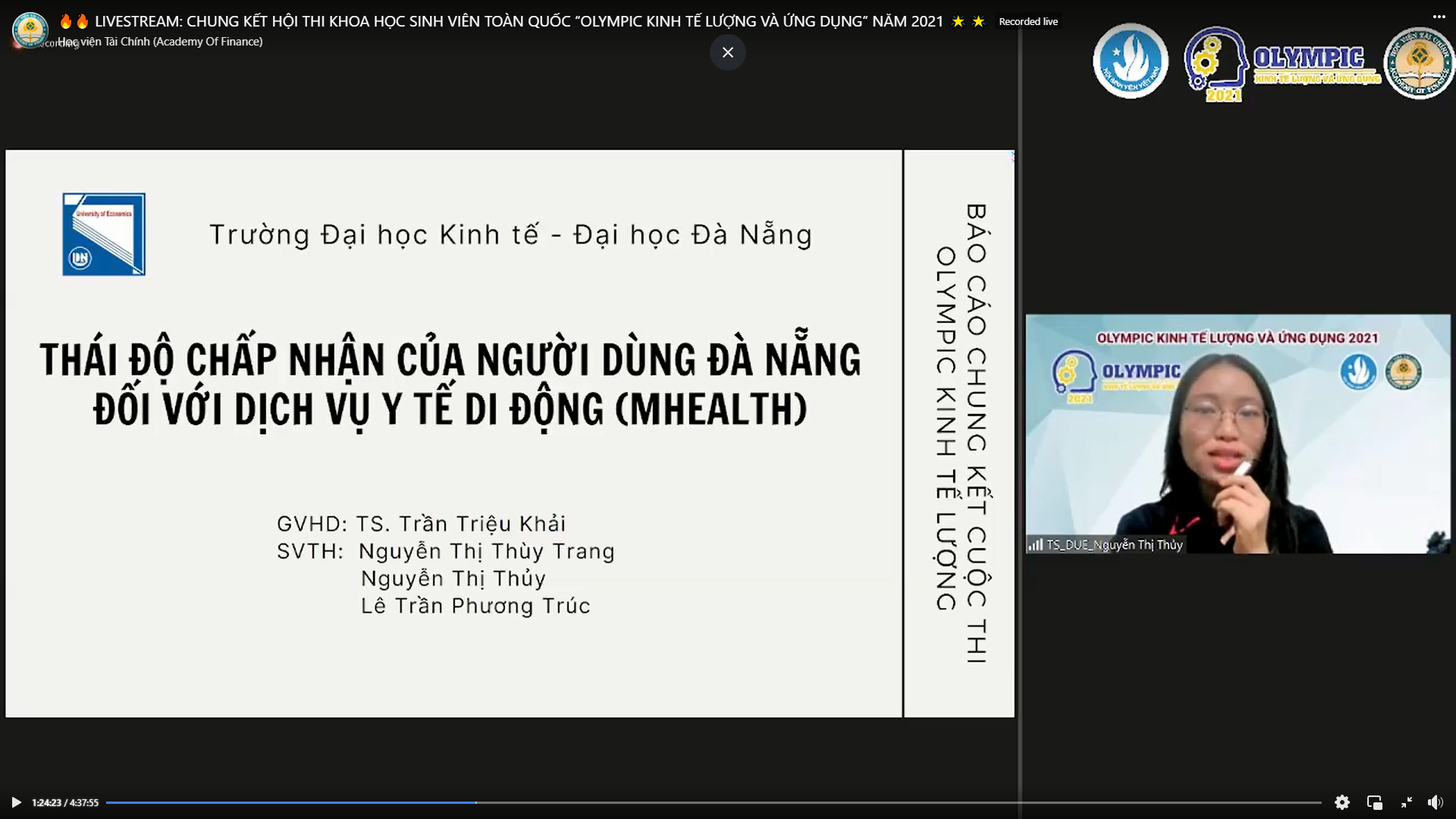Screen dimensions: 1456x819
Task: Click the blue student association logo
Action: coord(1130,61)
